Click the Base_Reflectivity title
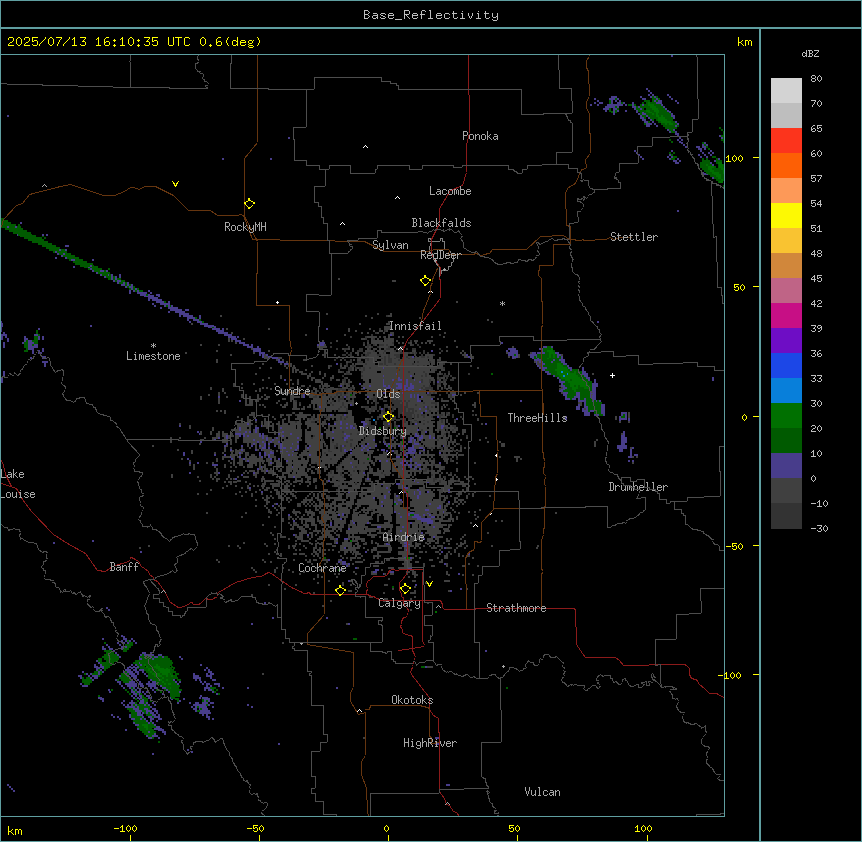Viewport: 862px width, 842px height. [431, 15]
